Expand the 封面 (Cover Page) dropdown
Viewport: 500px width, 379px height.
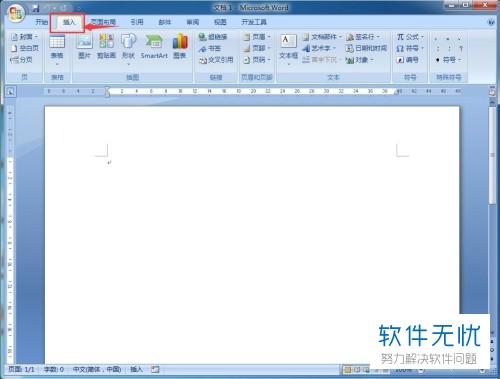pyautogui.click(x=25, y=37)
